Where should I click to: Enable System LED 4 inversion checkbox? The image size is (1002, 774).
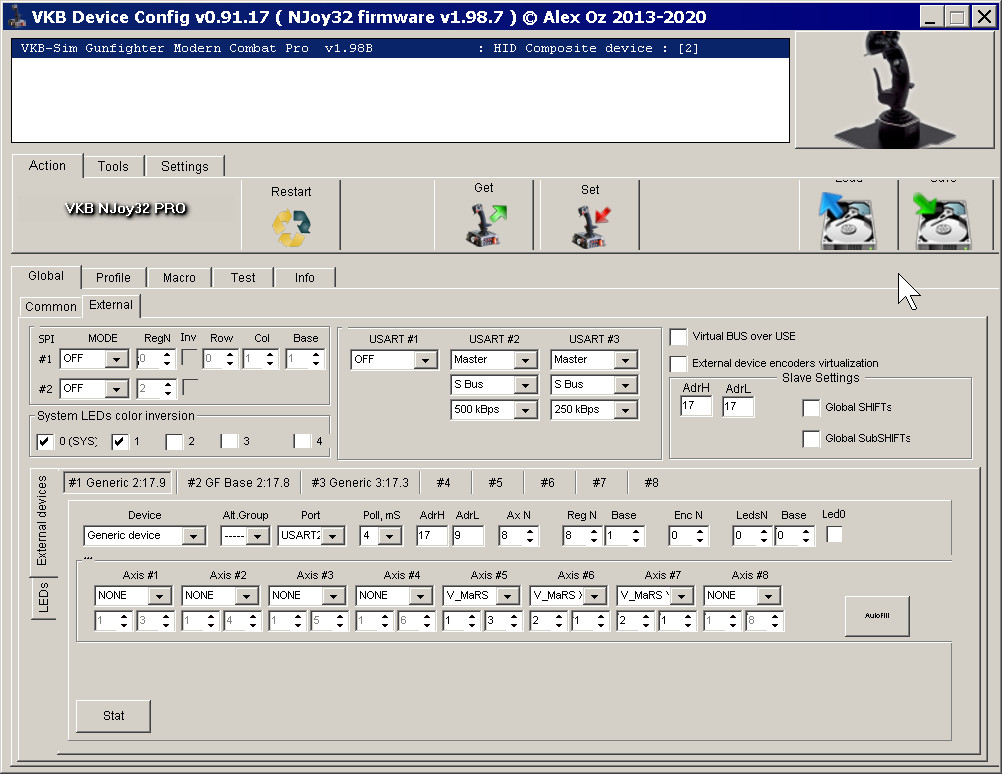[302, 441]
